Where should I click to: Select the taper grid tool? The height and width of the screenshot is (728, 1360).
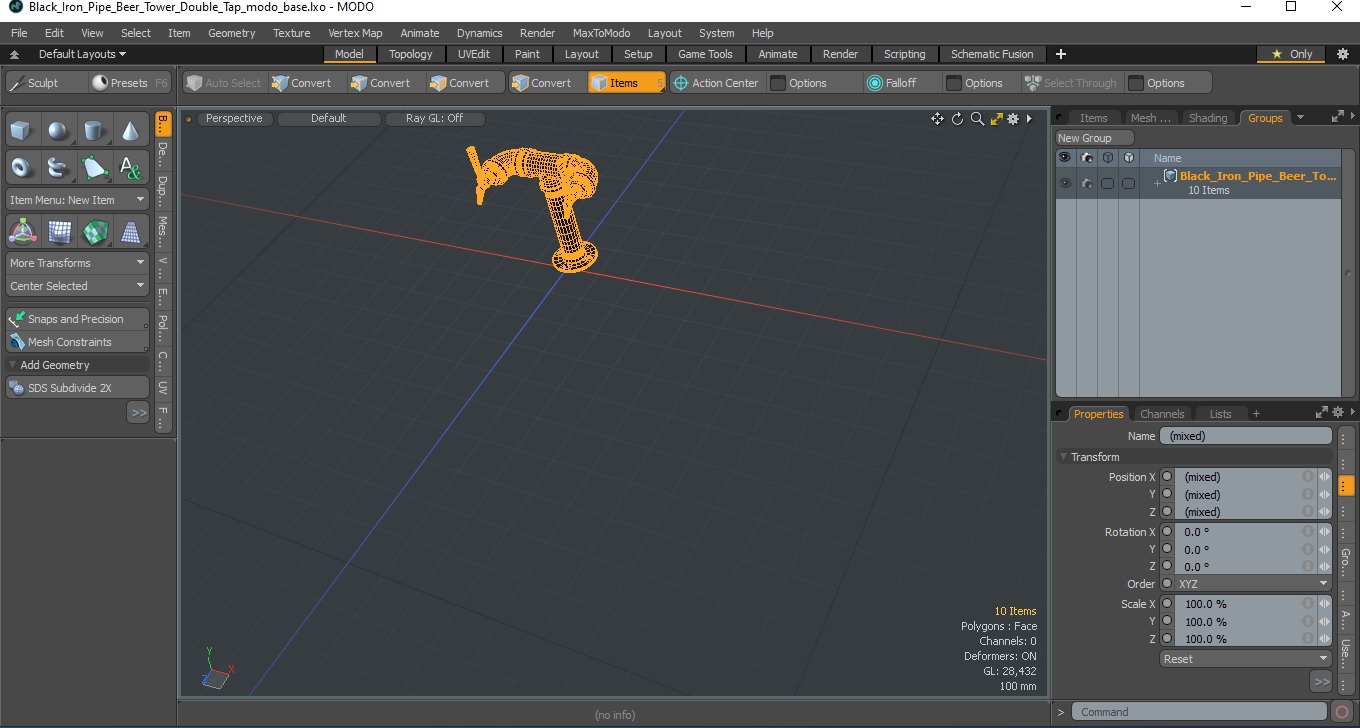(x=130, y=231)
